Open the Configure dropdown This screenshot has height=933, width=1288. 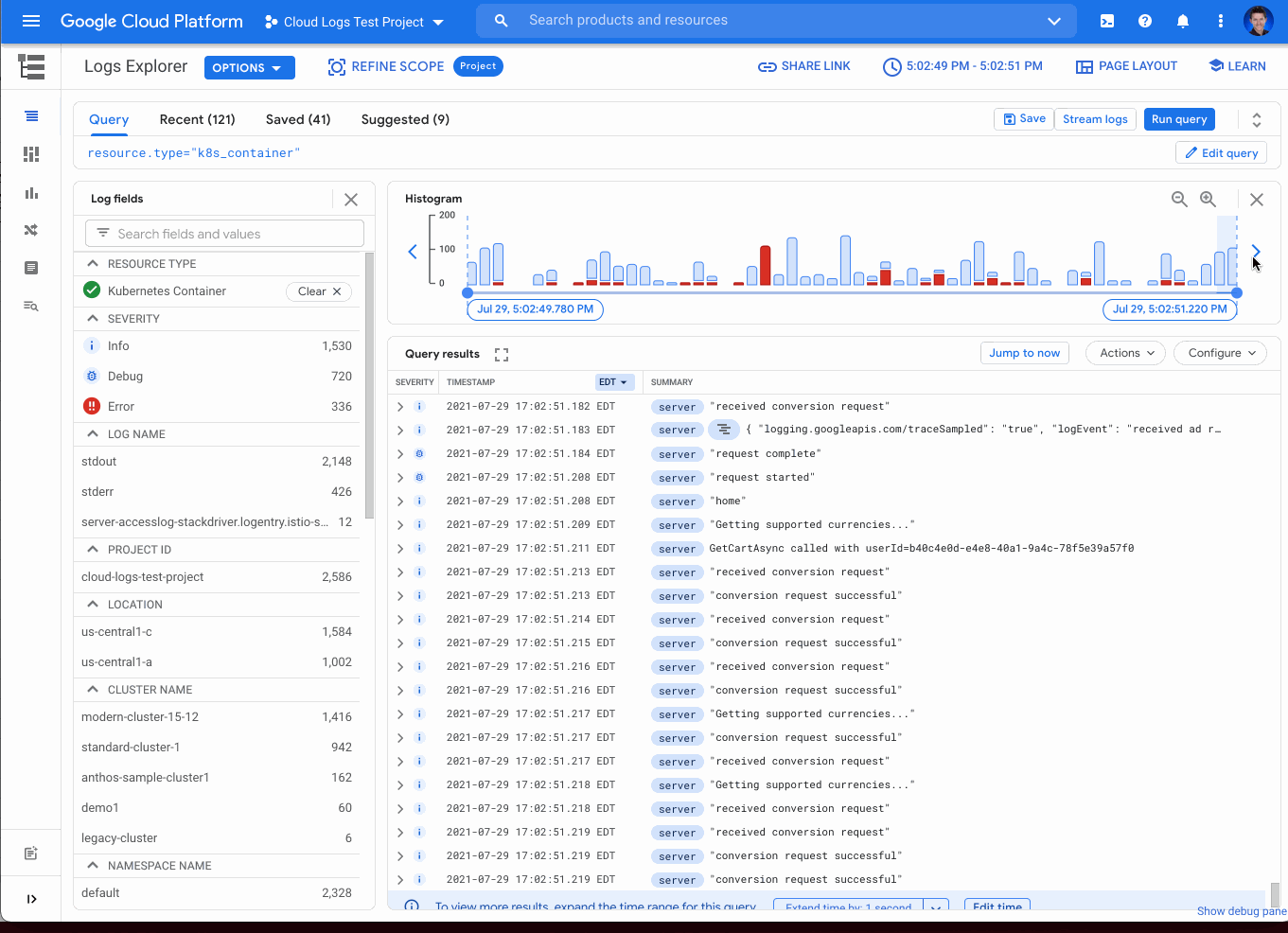1221,353
